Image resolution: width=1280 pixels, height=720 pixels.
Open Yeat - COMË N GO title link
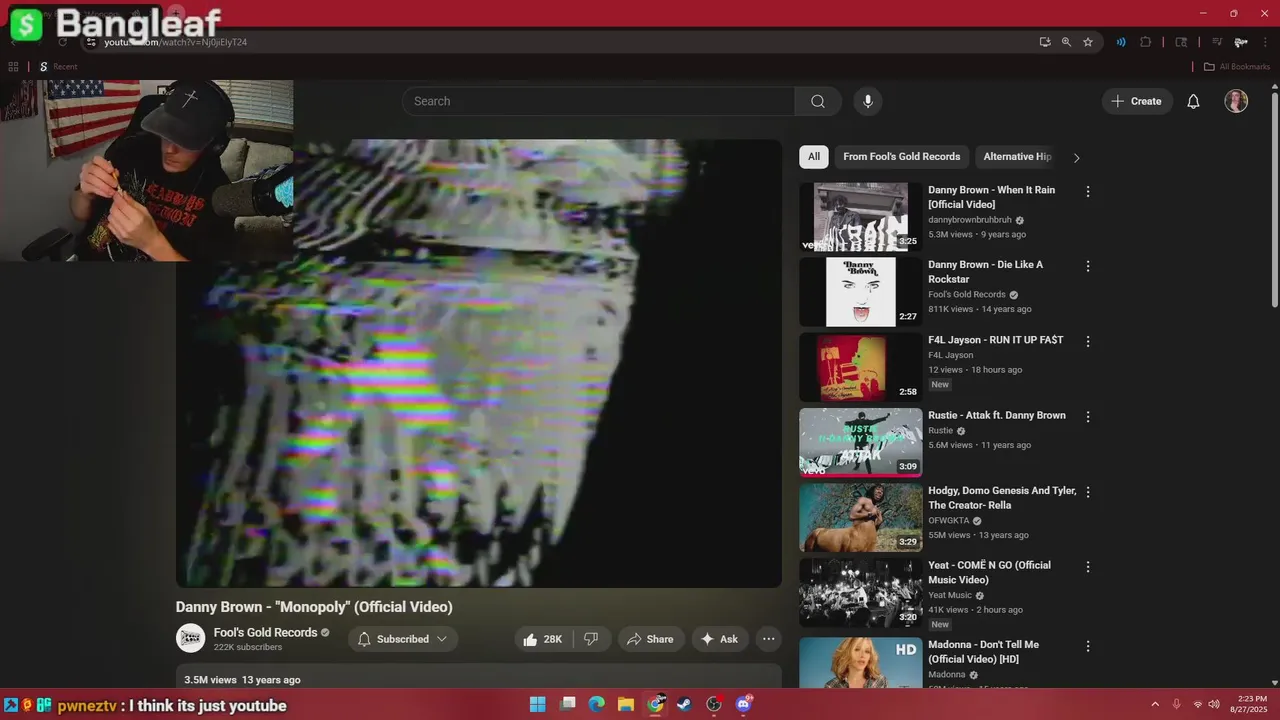[x=989, y=572]
